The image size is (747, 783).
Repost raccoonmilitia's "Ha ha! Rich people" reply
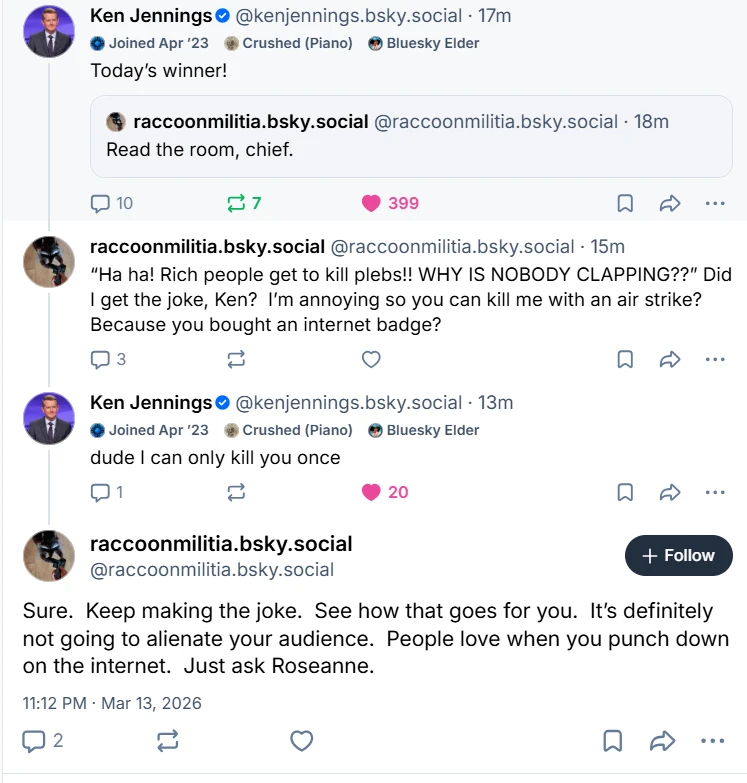[x=237, y=359]
